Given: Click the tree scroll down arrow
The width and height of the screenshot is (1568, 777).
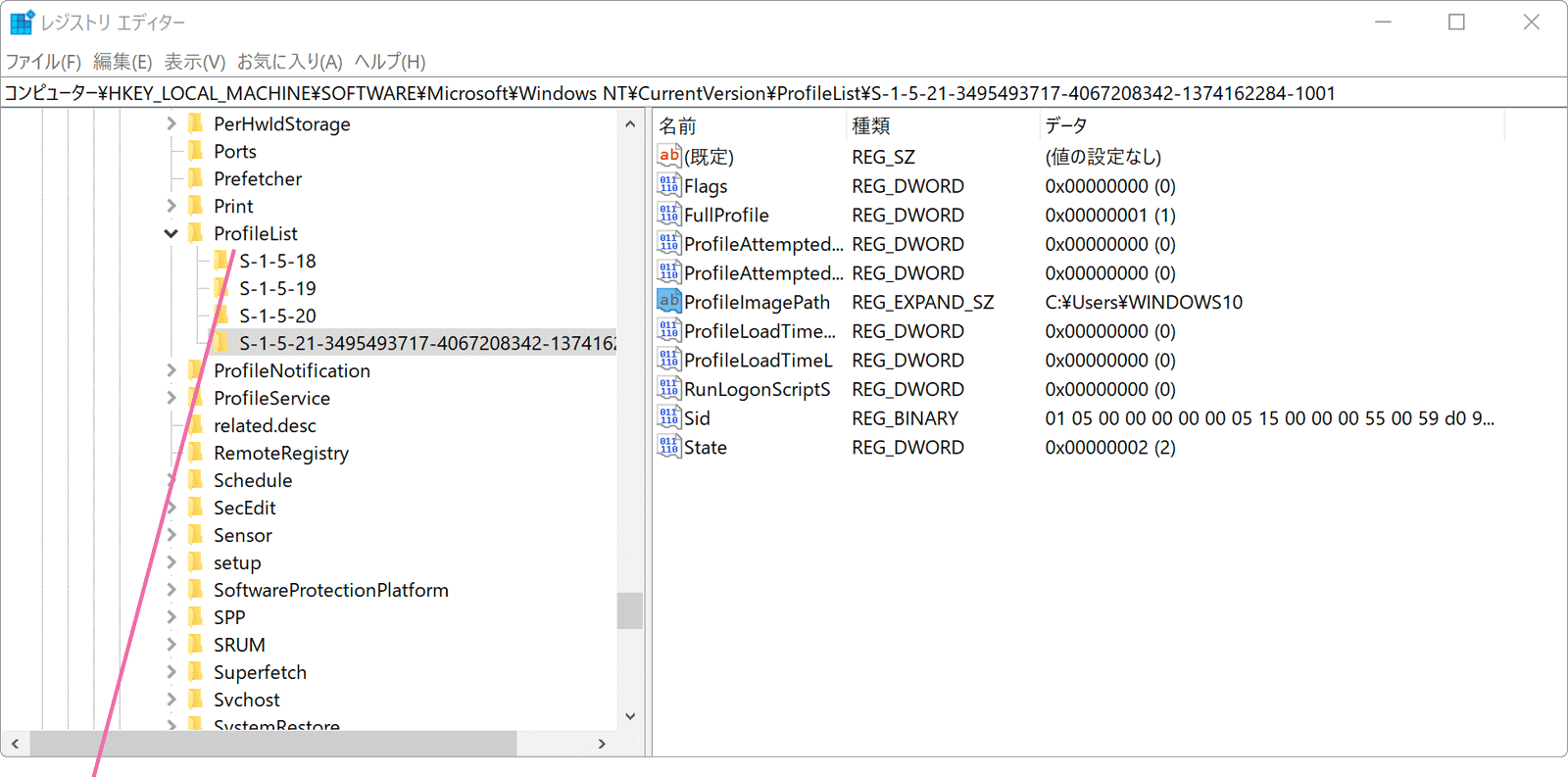Looking at the screenshot, I should (x=630, y=716).
